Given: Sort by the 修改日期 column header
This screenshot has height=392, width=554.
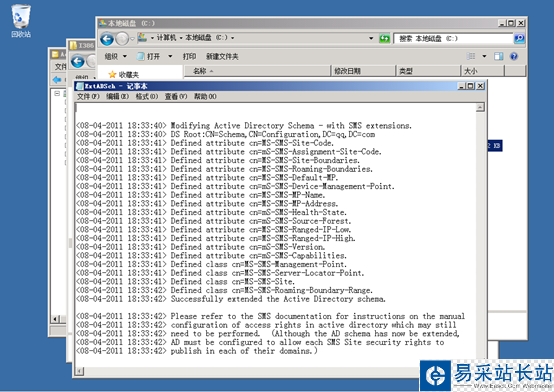Looking at the screenshot, I should click(x=363, y=71).
